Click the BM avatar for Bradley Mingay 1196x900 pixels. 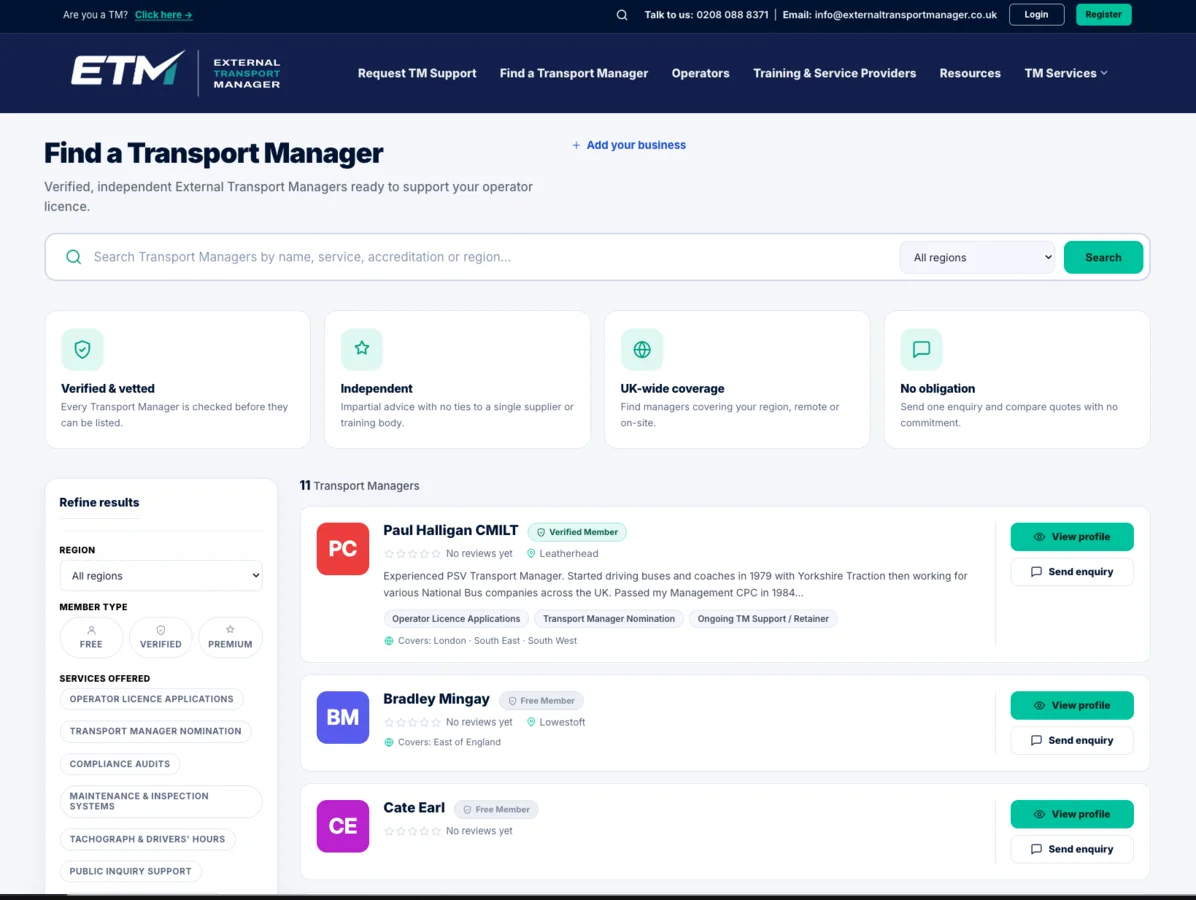(x=342, y=717)
